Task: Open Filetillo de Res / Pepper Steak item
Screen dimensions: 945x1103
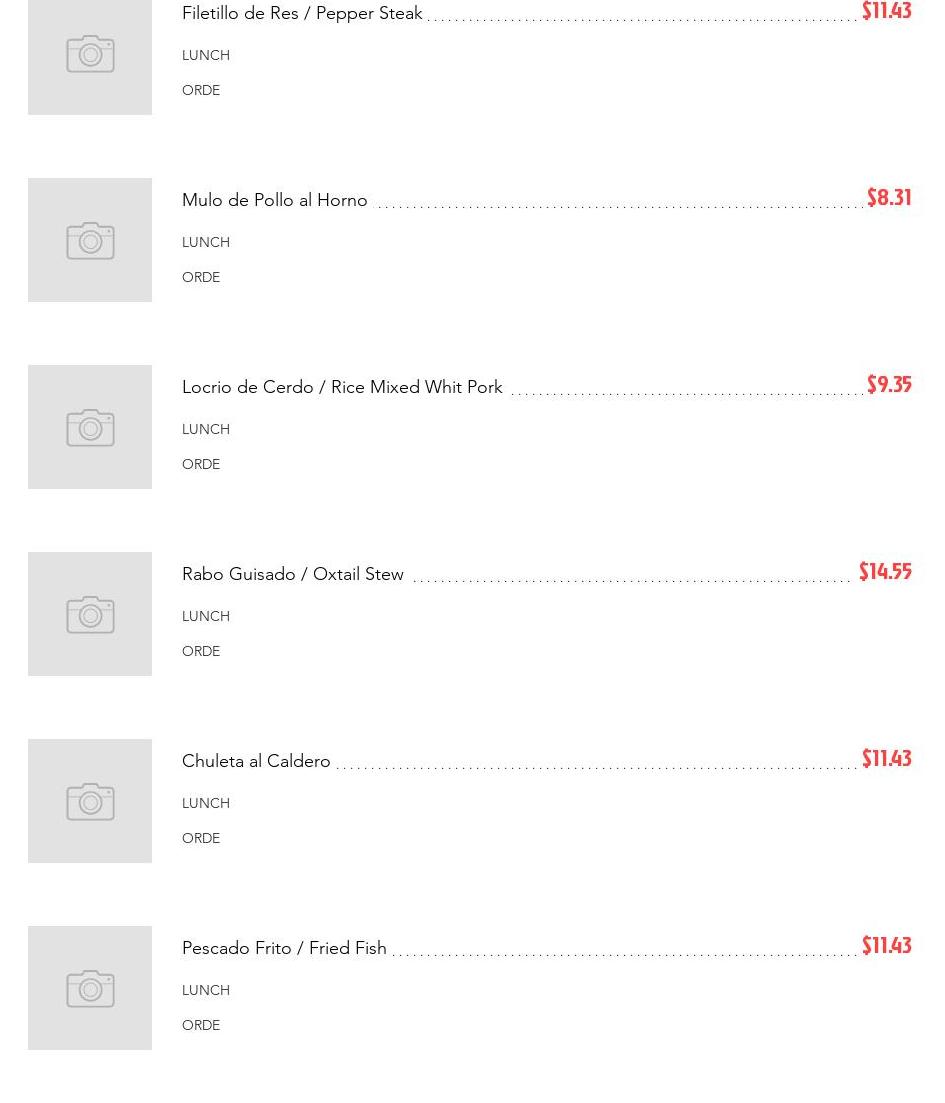Action: [302, 13]
